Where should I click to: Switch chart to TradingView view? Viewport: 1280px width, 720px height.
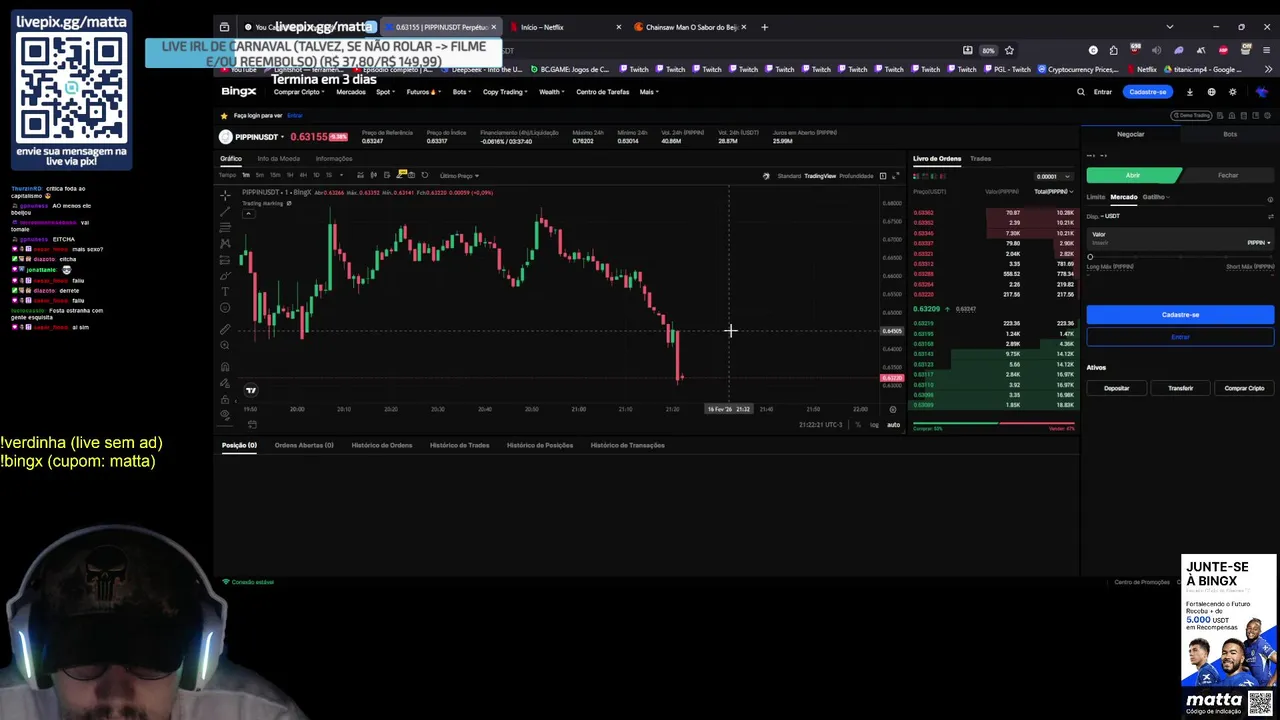tap(820, 176)
